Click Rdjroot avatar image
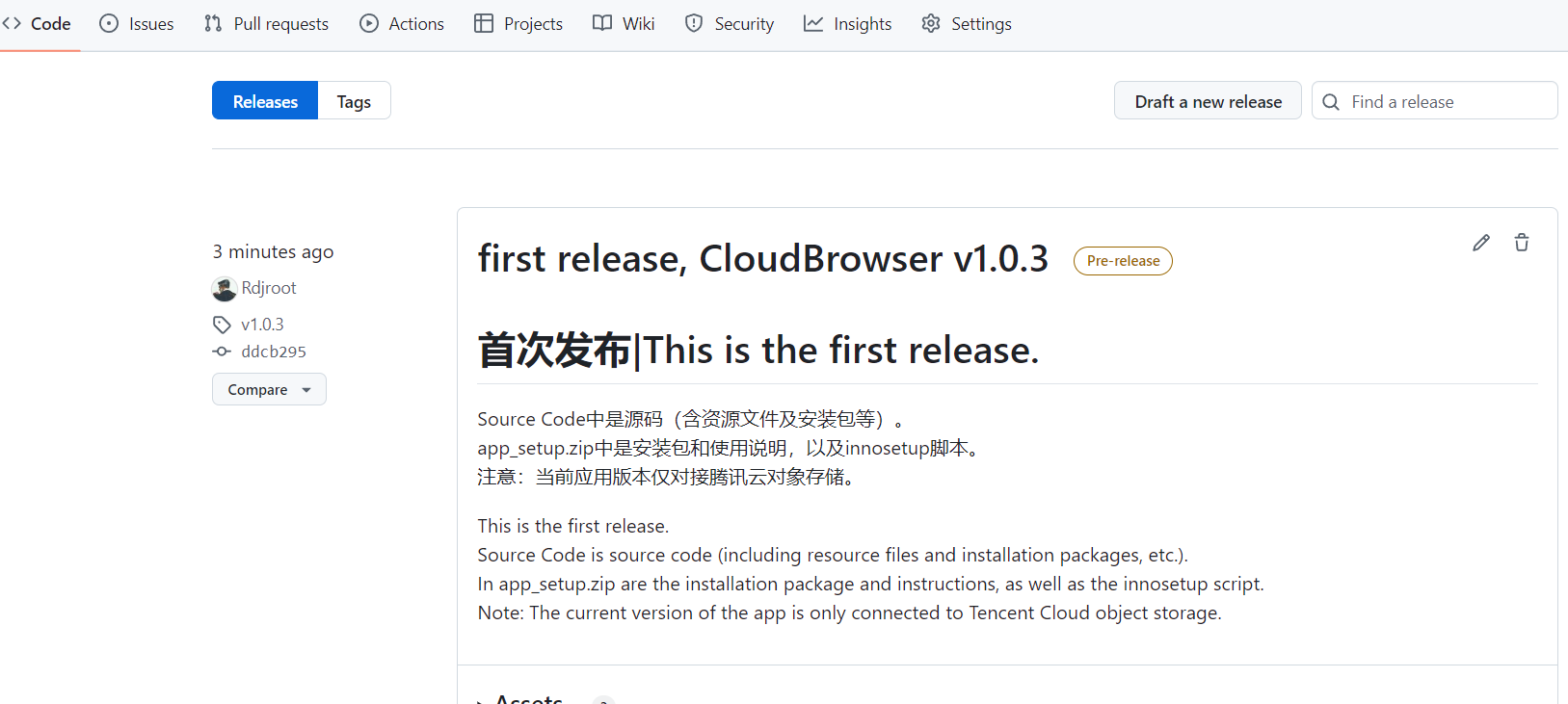 point(224,289)
